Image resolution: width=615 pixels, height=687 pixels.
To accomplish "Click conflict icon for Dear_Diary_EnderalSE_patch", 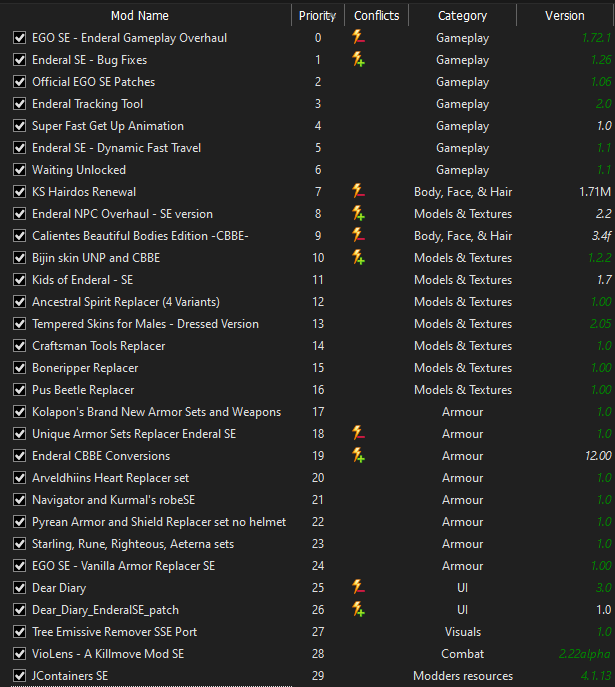I will [358, 609].
